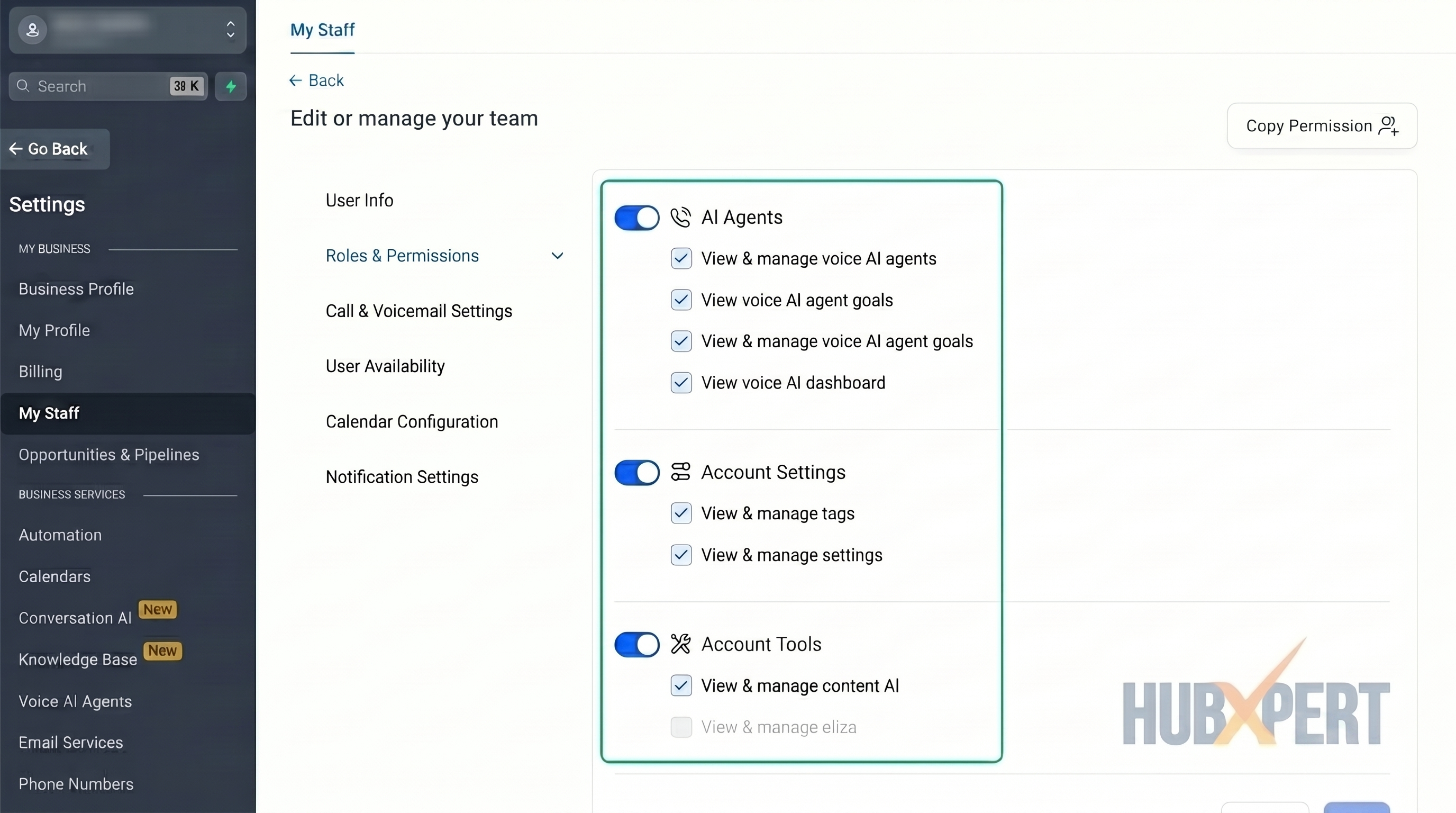The image size is (1456, 813).
Task: Uncheck View & manage voice AI agent goals
Action: [681, 341]
